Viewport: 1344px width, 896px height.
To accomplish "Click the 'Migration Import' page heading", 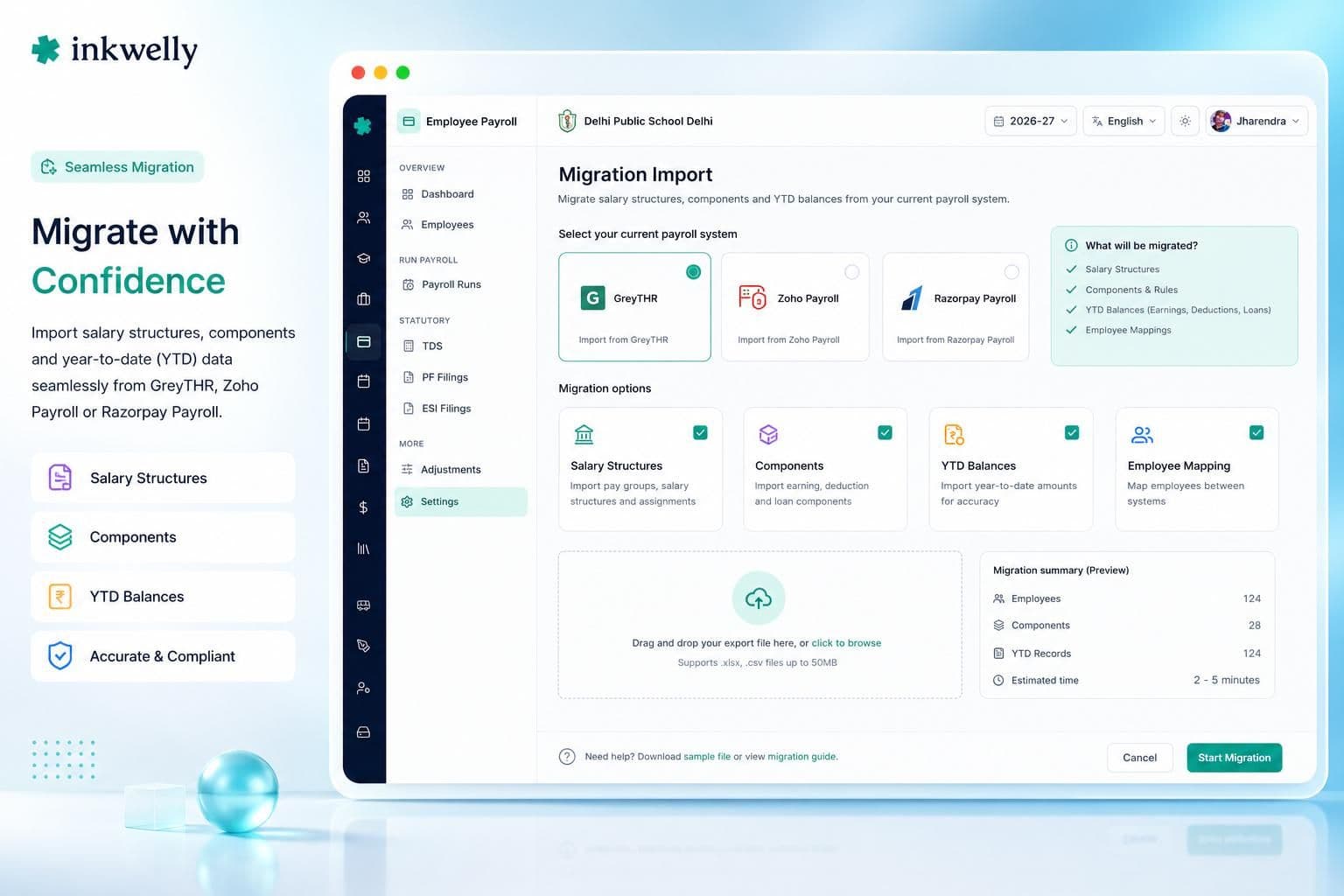I will click(x=635, y=174).
